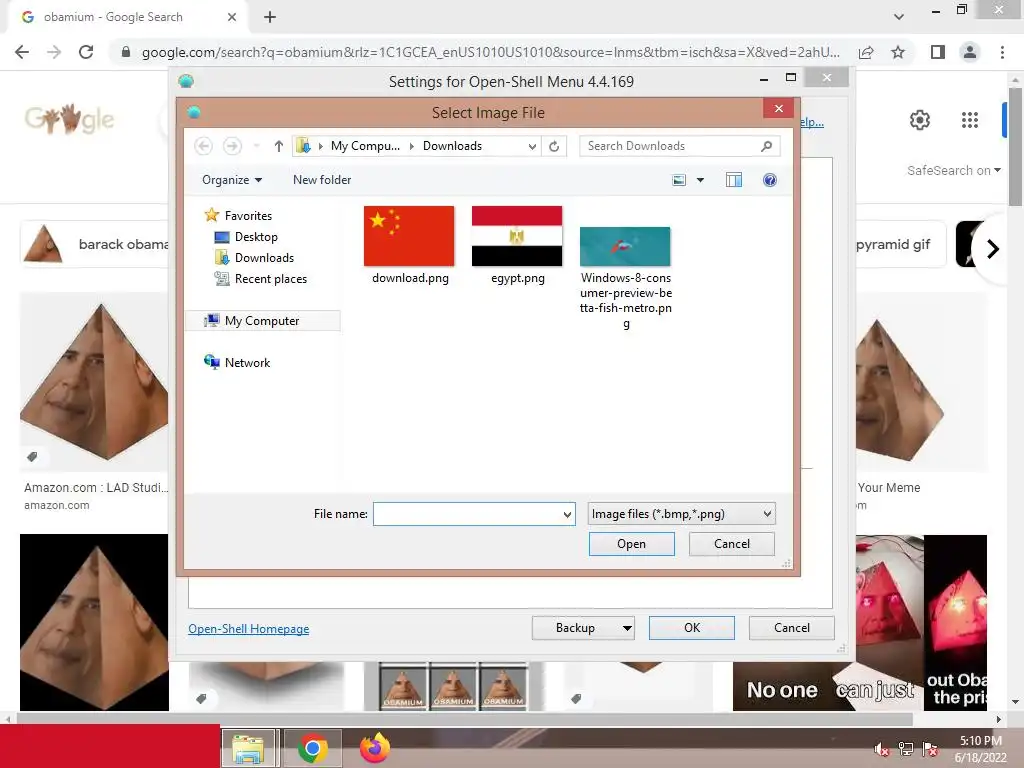Viewport: 1024px width, 768px height.
Task: Go up one folder level
Action: point(279,146)
